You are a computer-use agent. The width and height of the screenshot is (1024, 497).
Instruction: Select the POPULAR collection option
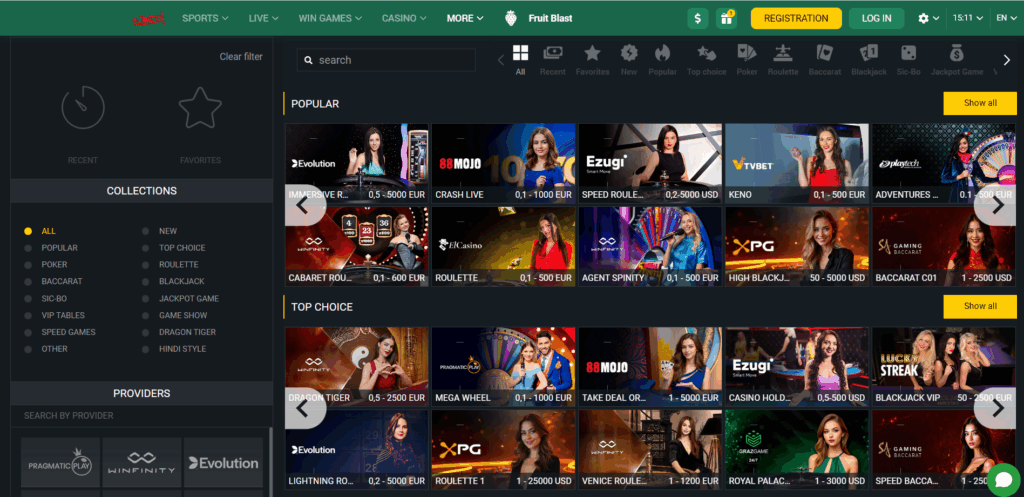pos(51,248)
